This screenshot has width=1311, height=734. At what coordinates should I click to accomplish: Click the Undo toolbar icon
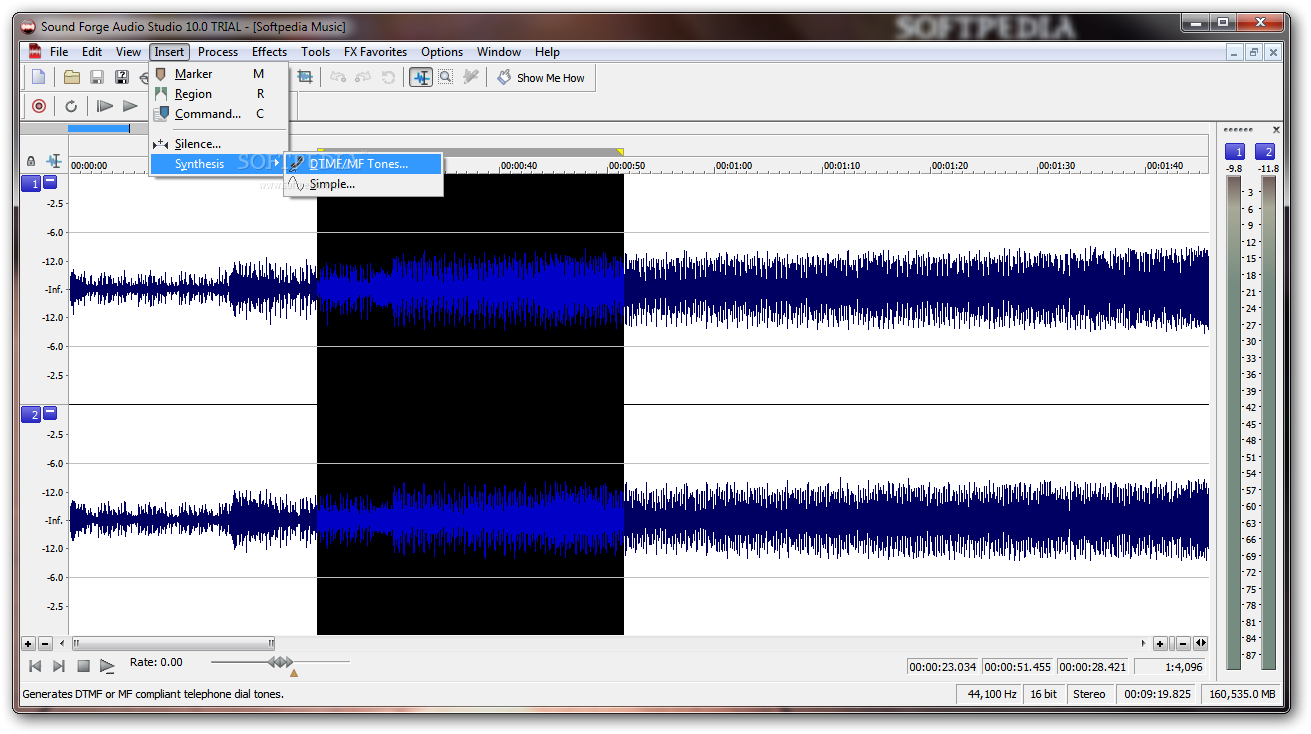tap(338, 77)
